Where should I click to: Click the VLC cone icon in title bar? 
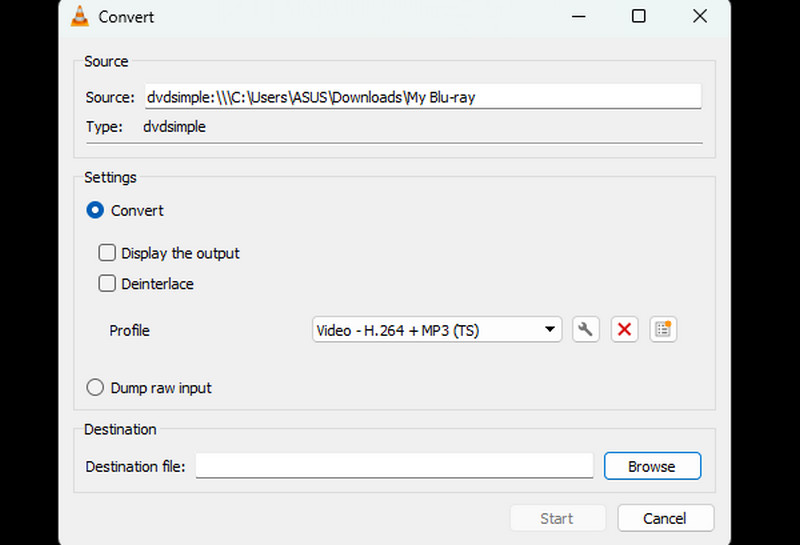80,17
